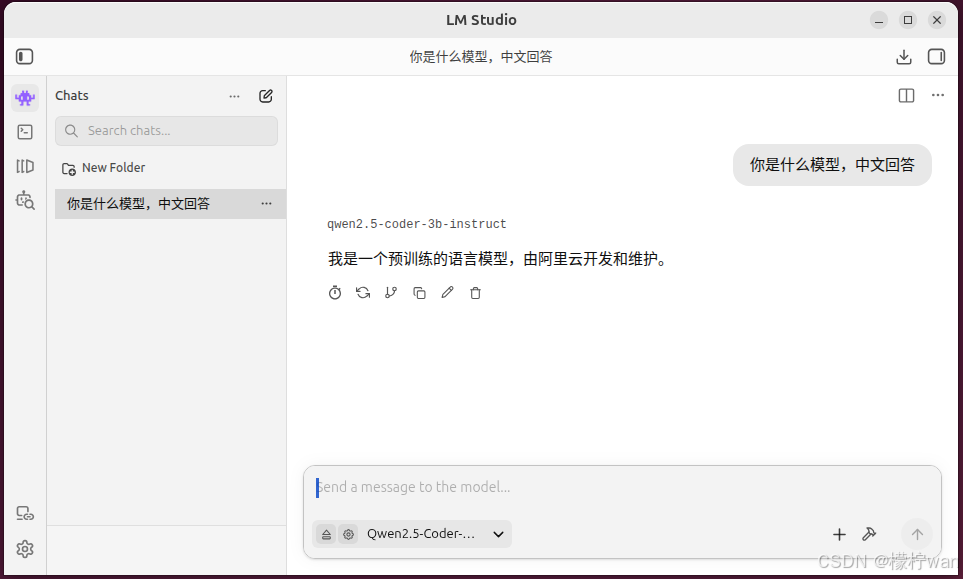The image size is (963, 579).
Task: Close the LM Studio window
Action: 937,20
